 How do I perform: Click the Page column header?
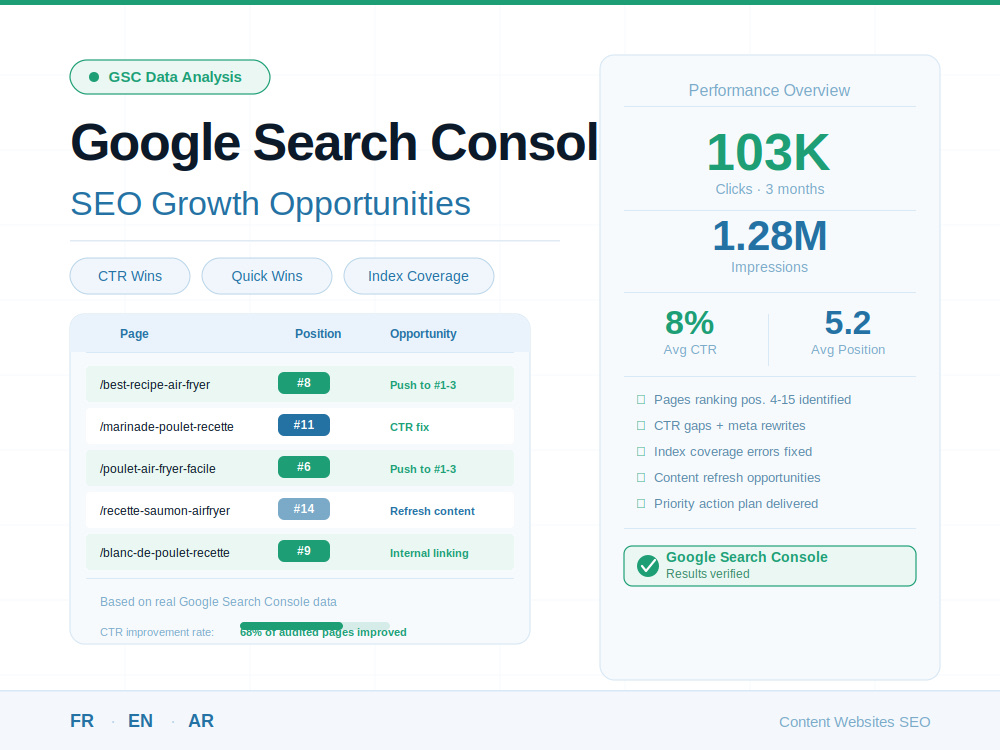point(135,334)
